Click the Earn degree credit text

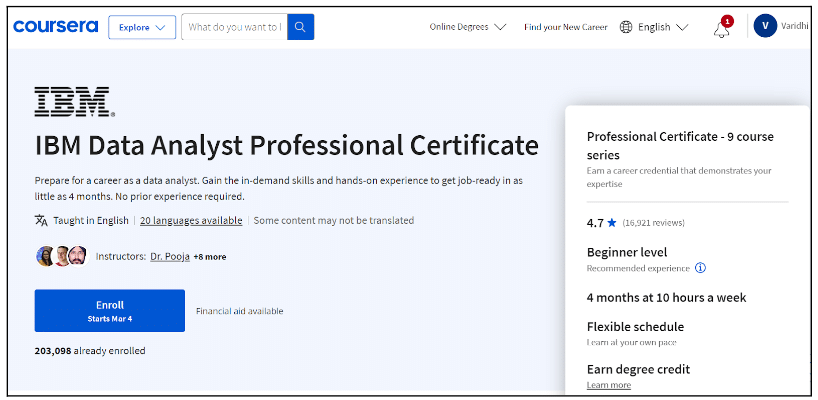[x=639, y=369]
